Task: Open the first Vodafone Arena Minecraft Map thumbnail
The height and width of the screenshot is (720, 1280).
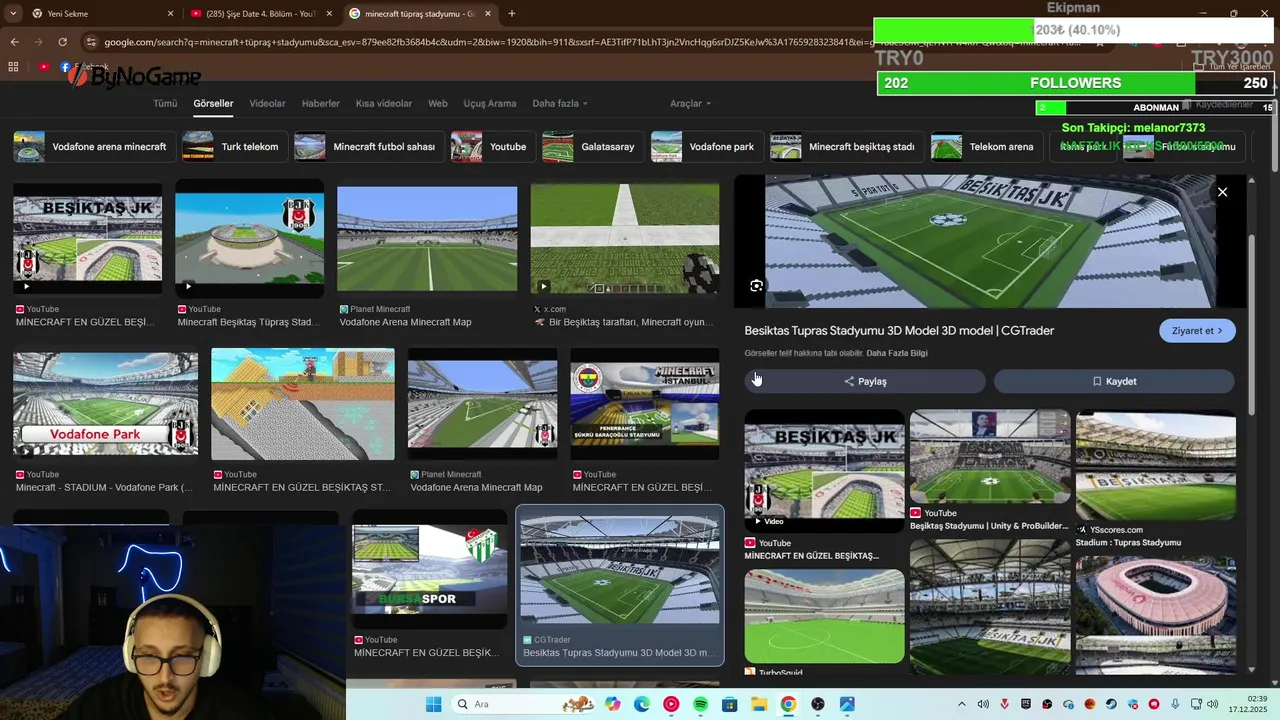Action: [427, 240]
